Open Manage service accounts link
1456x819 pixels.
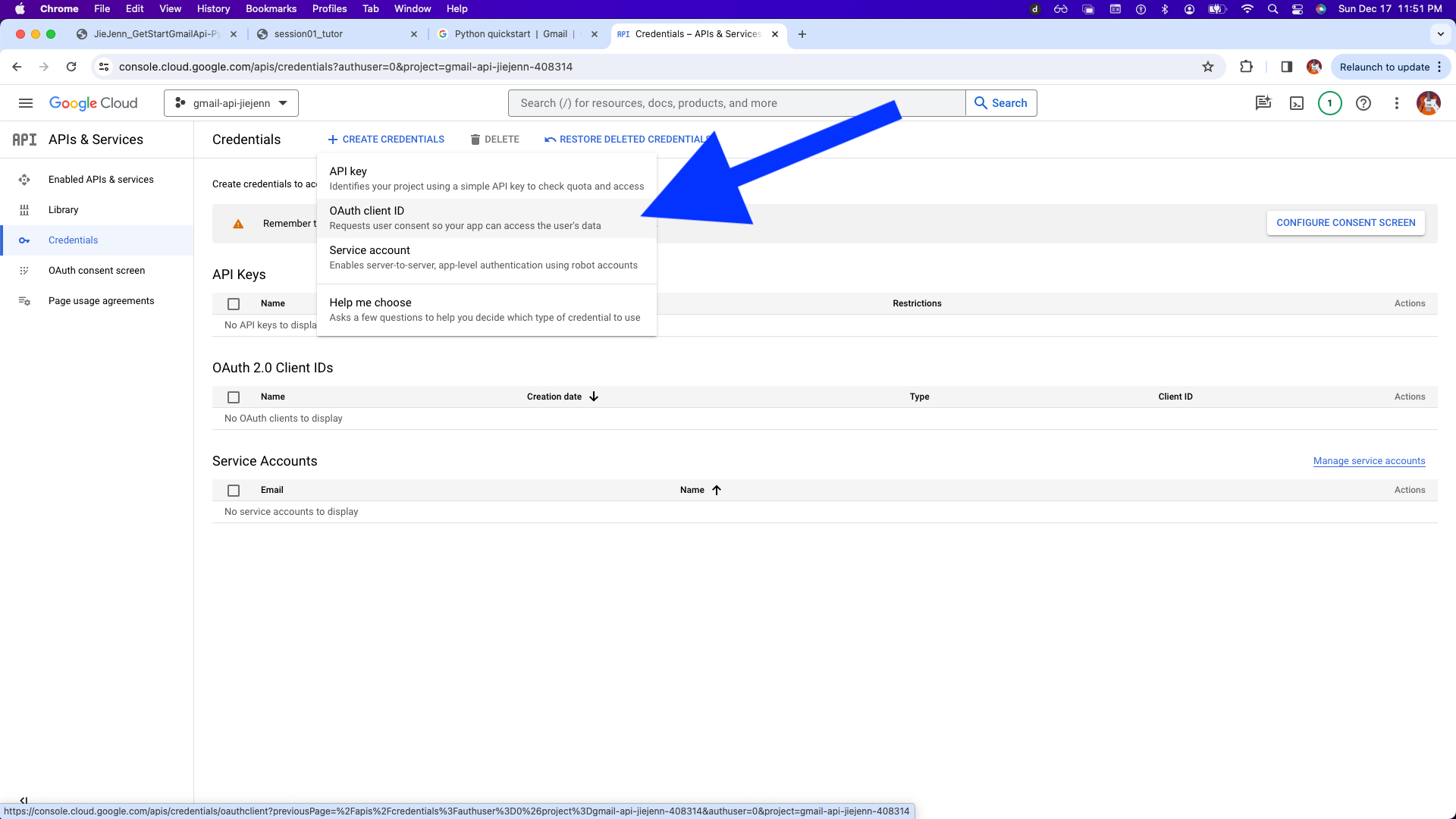(1369, 461)
